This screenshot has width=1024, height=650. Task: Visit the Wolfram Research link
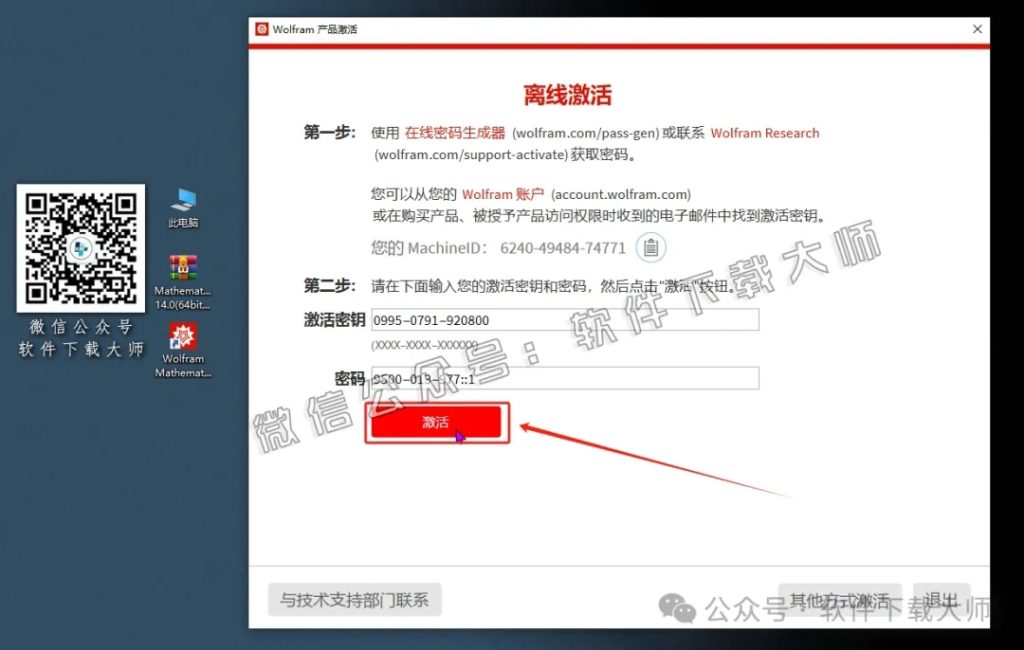click(x=764, y=132)
